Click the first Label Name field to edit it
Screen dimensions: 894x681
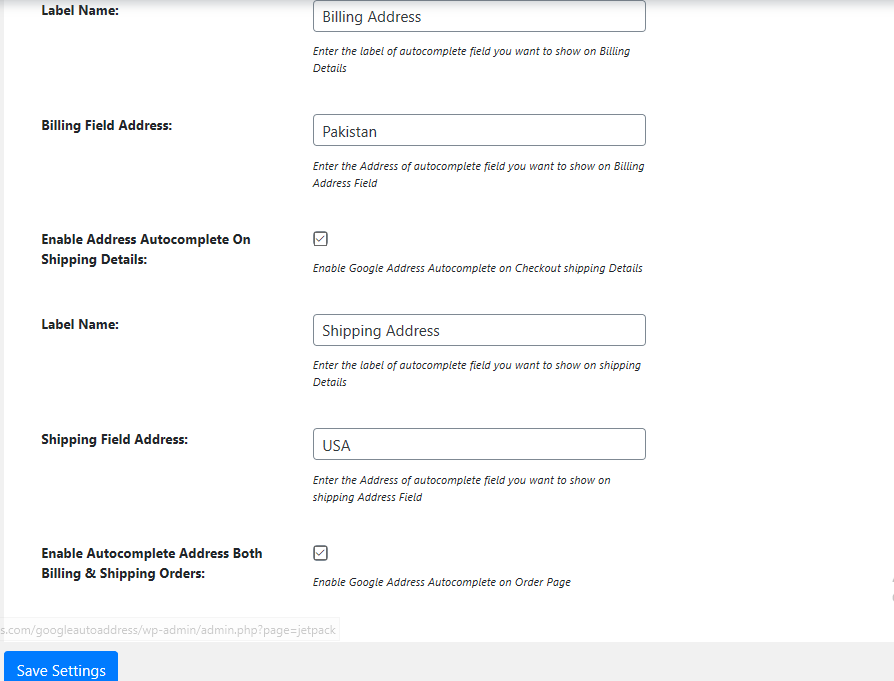click(x=478, y=16)
